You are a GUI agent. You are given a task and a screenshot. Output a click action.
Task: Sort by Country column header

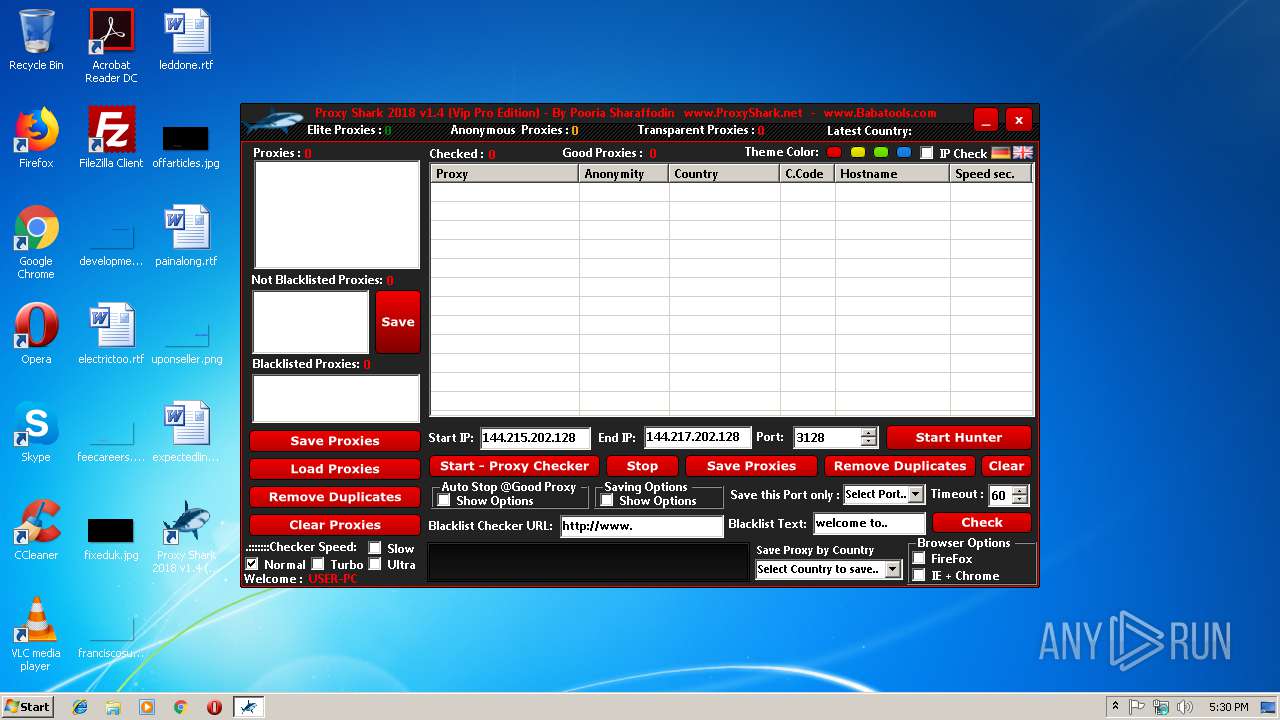(725, 174)
